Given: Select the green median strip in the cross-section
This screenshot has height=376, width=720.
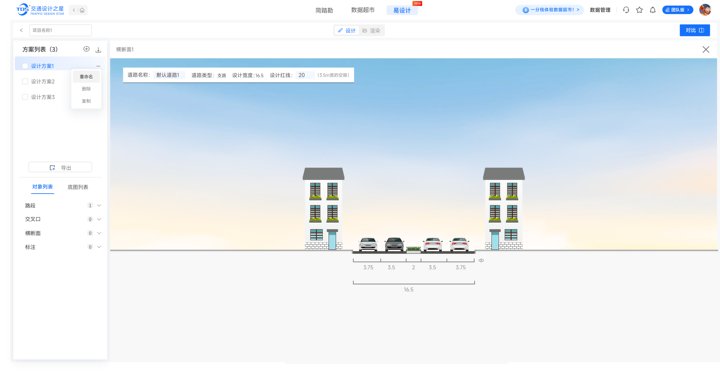Looking at the screenshot, I should (413, 249).
